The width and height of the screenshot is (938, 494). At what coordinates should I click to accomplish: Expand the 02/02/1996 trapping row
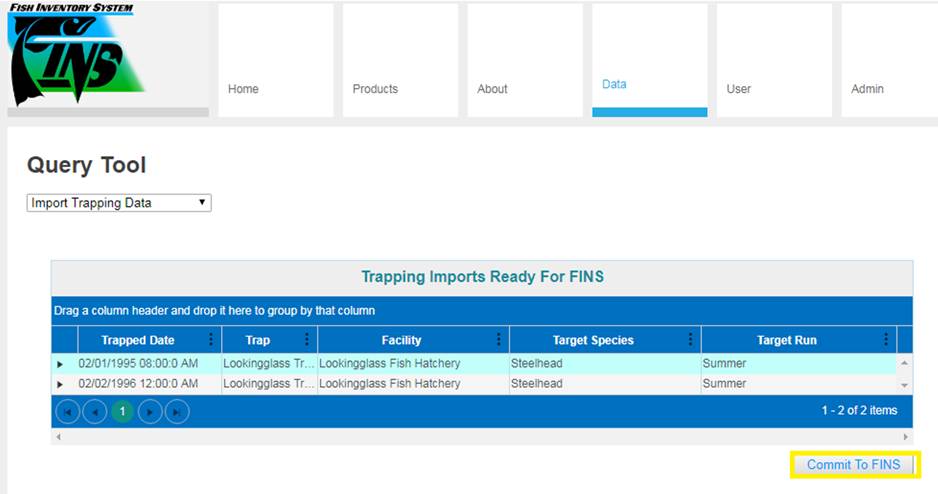point(60,384)
